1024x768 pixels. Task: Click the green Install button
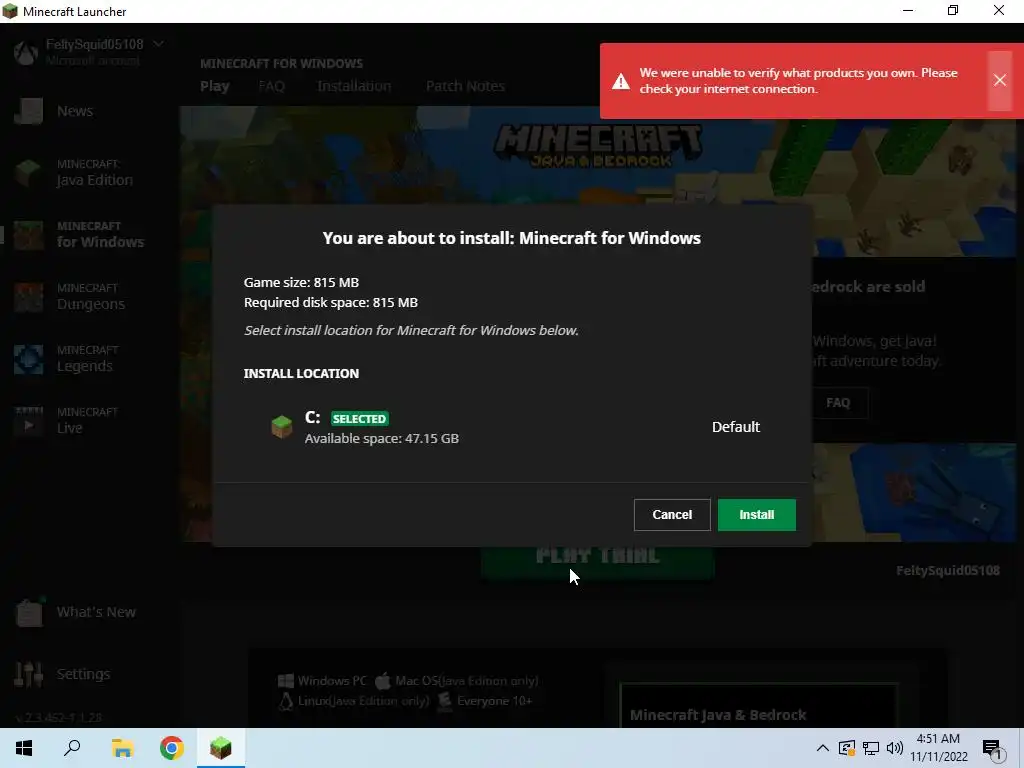(x=756, y=515)
